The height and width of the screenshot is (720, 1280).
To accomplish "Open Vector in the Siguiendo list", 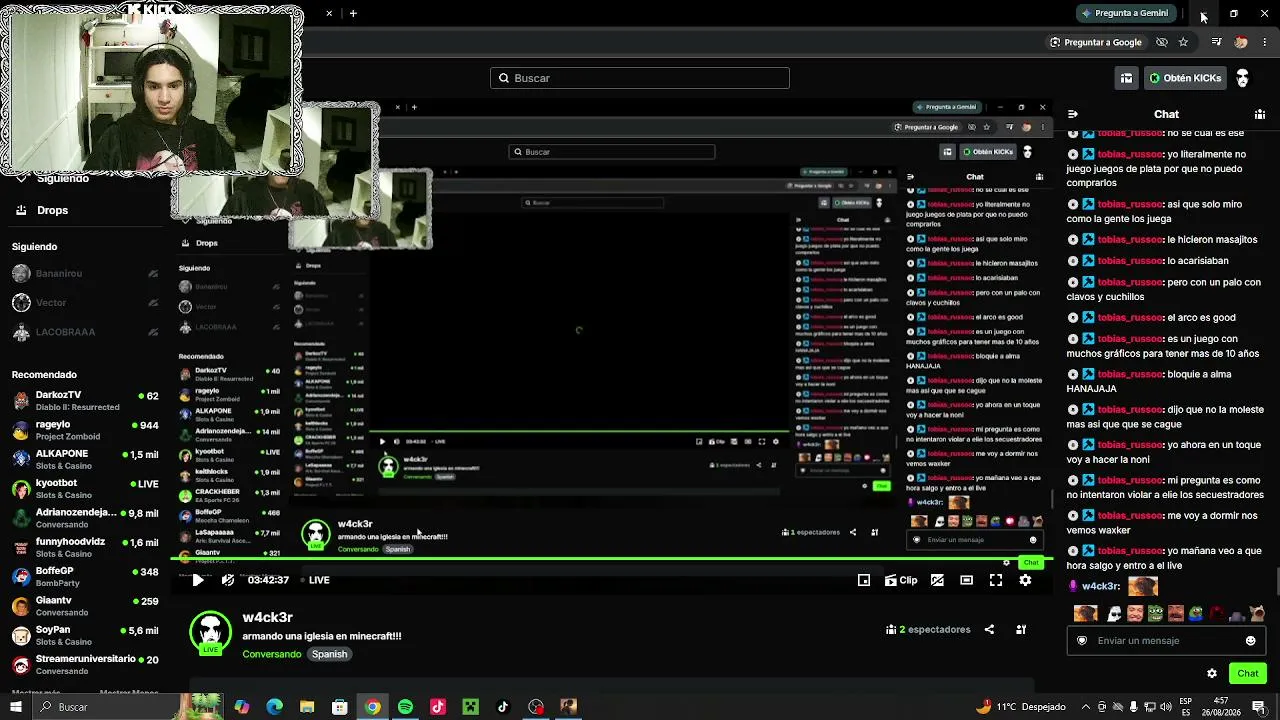I will (84, 302).
